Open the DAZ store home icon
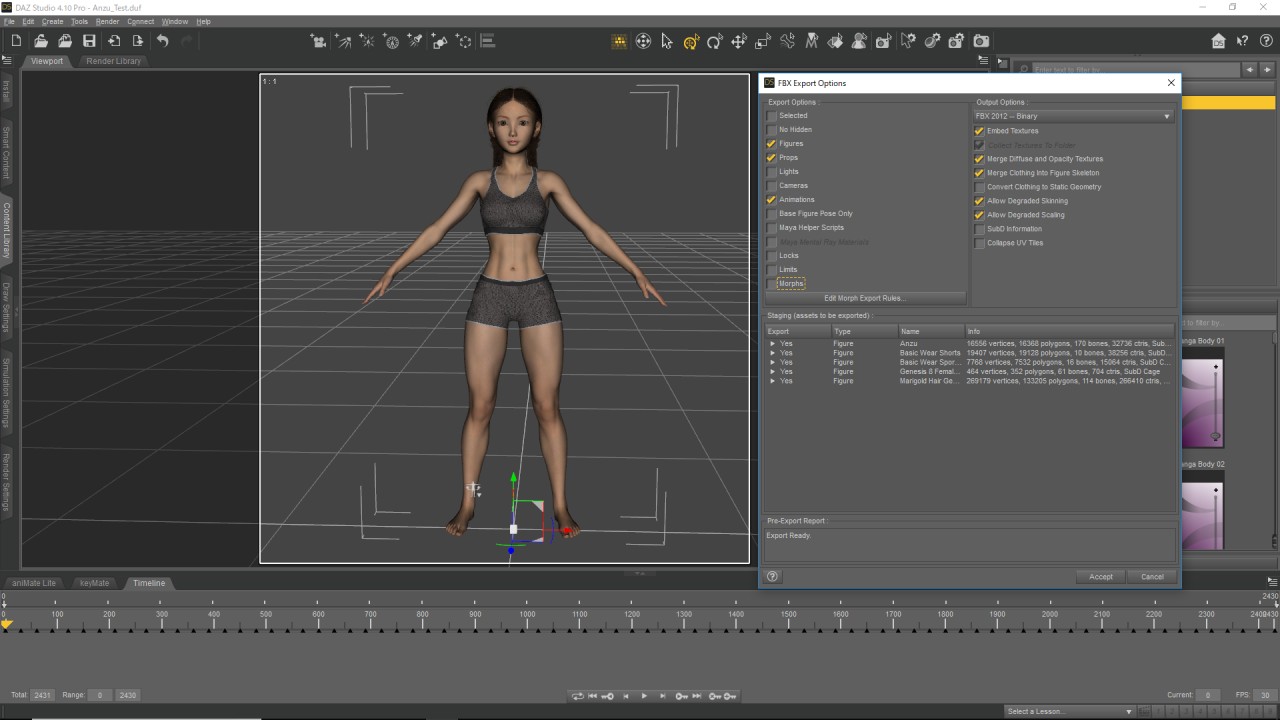Image resolution: width=1280 pixels, height=720 pixels. [x=1218, y=41]
